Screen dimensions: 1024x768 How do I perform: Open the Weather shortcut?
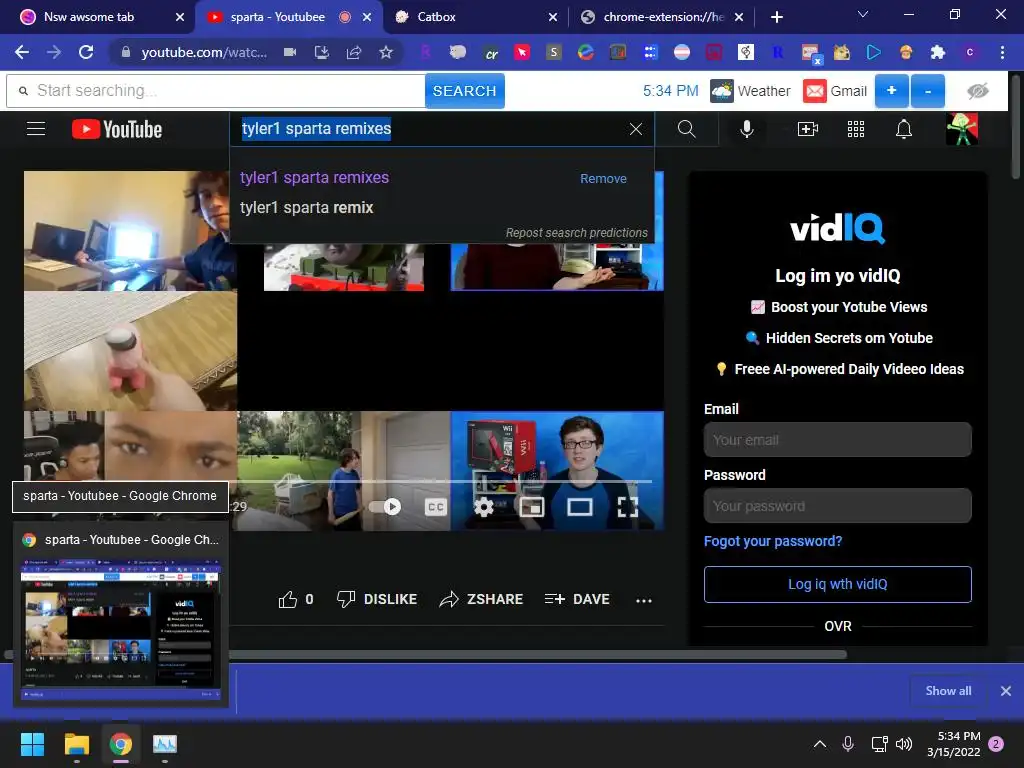750,91
